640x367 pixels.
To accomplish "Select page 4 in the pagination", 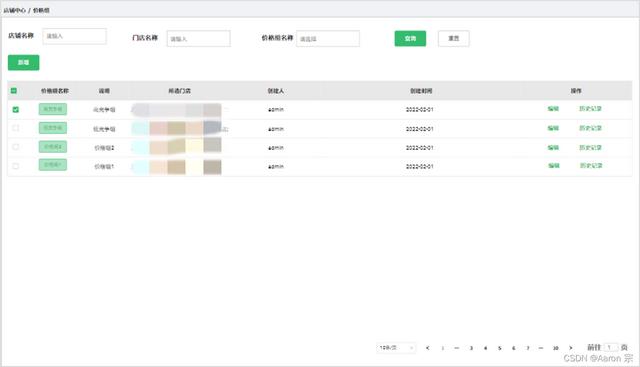I will tap(485, 348).
